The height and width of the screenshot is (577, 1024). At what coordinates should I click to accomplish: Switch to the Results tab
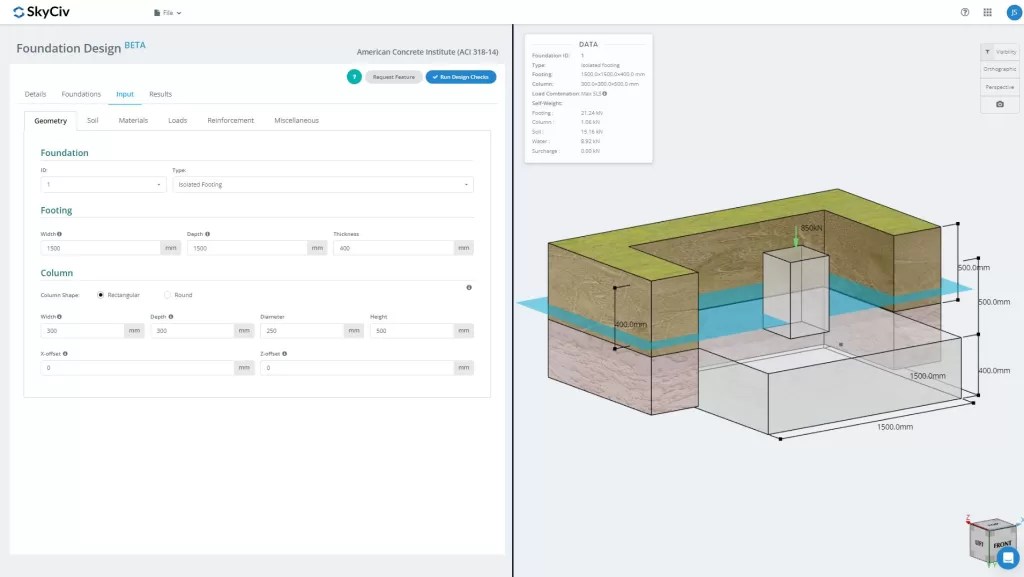tap(160, 94)
